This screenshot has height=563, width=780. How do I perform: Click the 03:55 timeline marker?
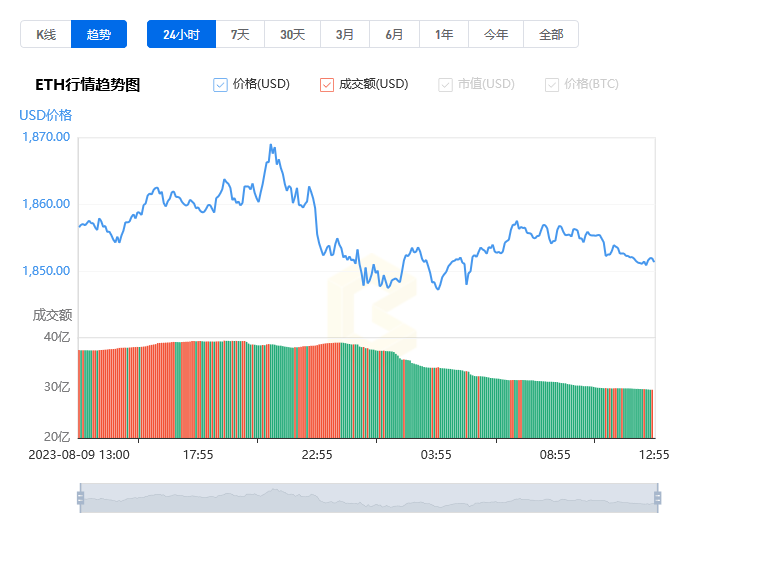tap(436, 455)
